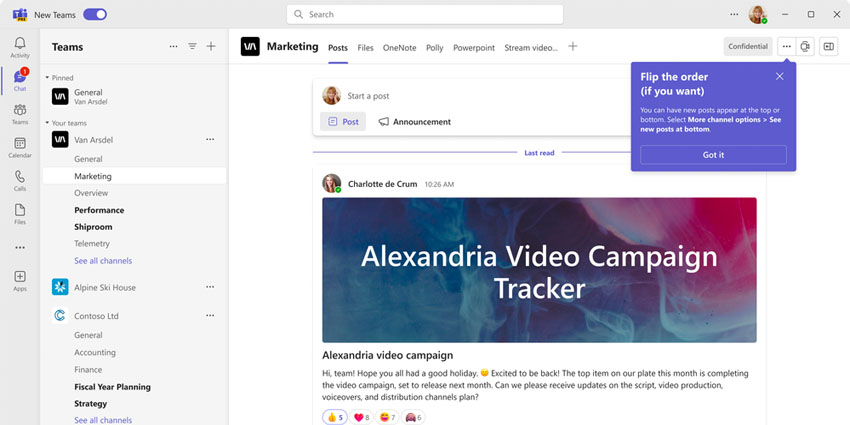Click the Got it button

(713, 154)
